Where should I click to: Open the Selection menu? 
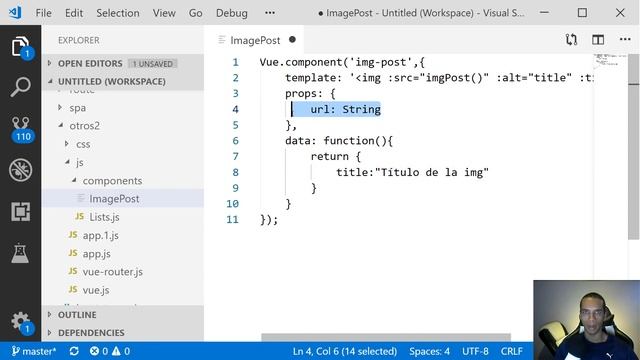point(118,13)
